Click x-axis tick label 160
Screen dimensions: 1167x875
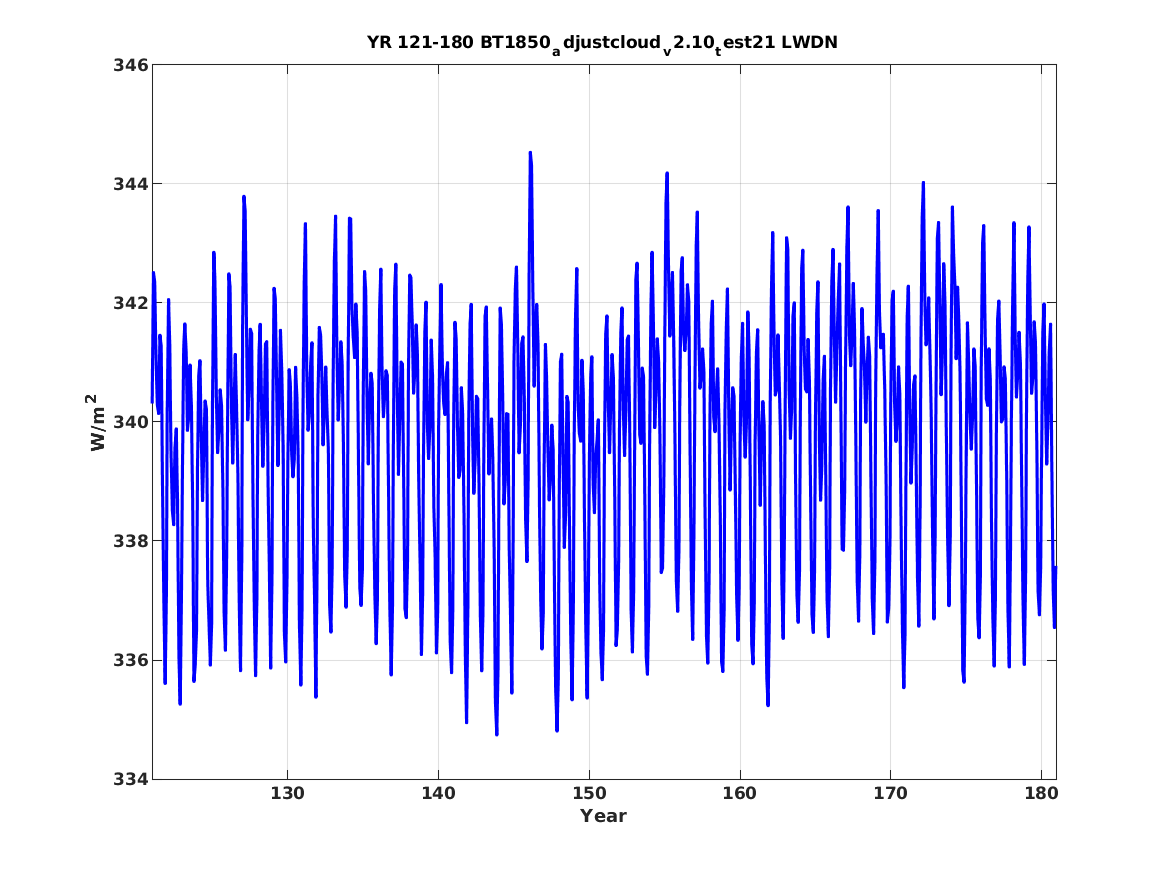point(740,794)
